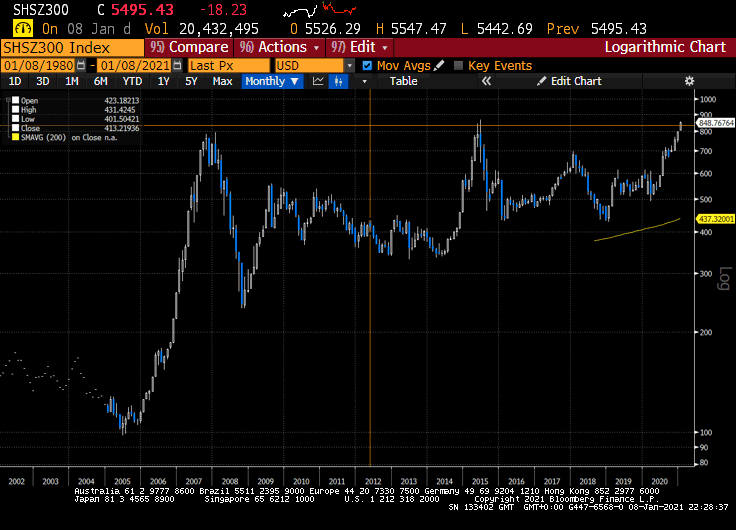Click the closing price 5495.43 in red

click(142, 9)
